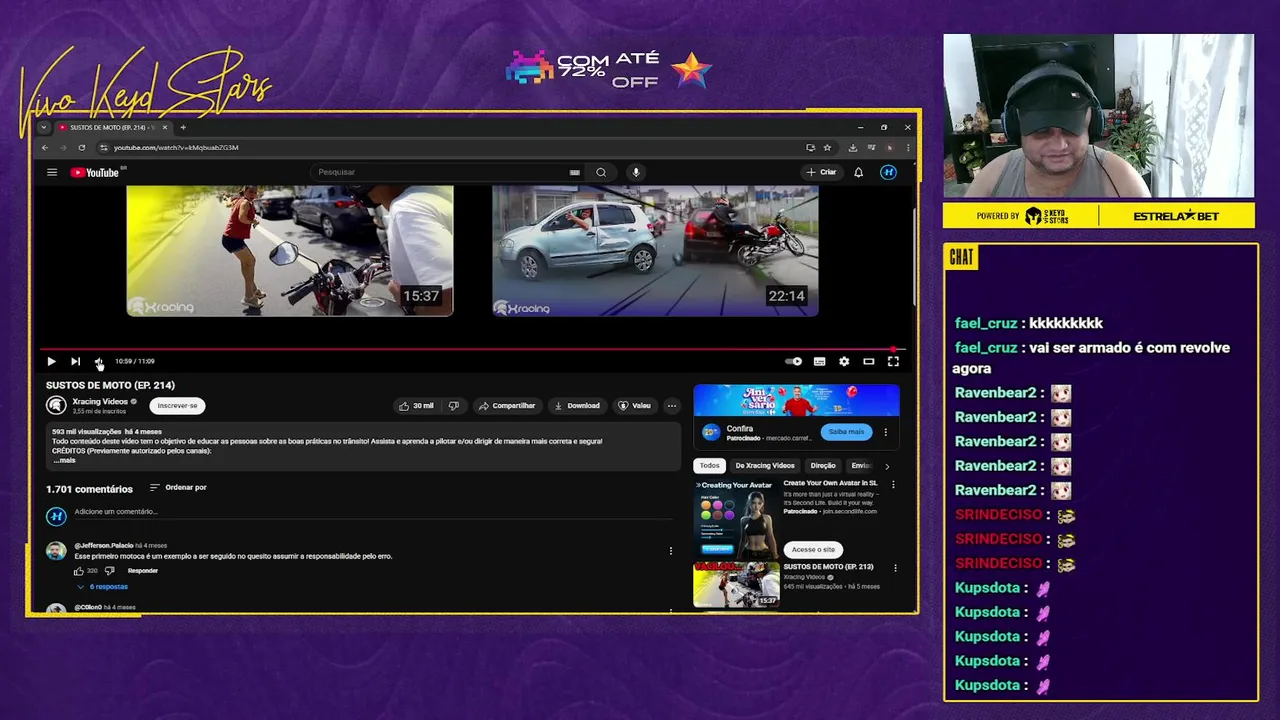Open the end-screen video lasting 15:37
This screenshot has height=720, width=1280.
290,250
